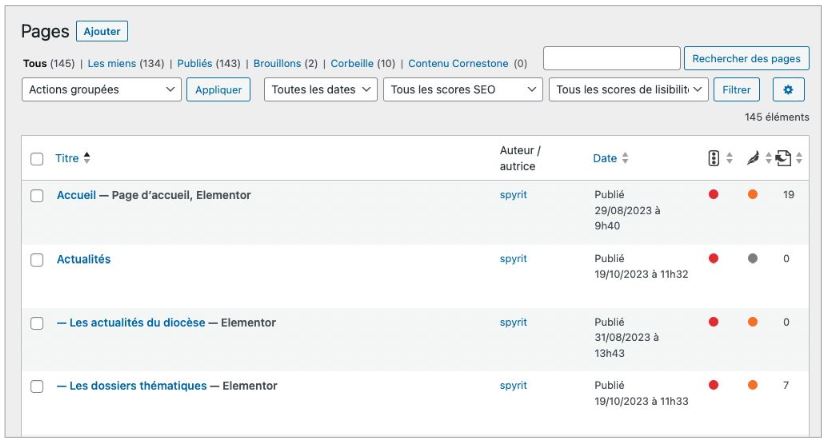The width and height of the screenshot is (827, 446).
Task: Click the sort arrows next to Titre
Action: tap(87, 158)
